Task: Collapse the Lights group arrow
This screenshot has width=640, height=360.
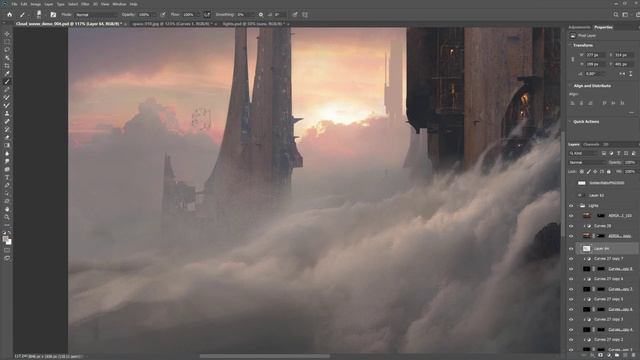Action: tap(578, 206)
